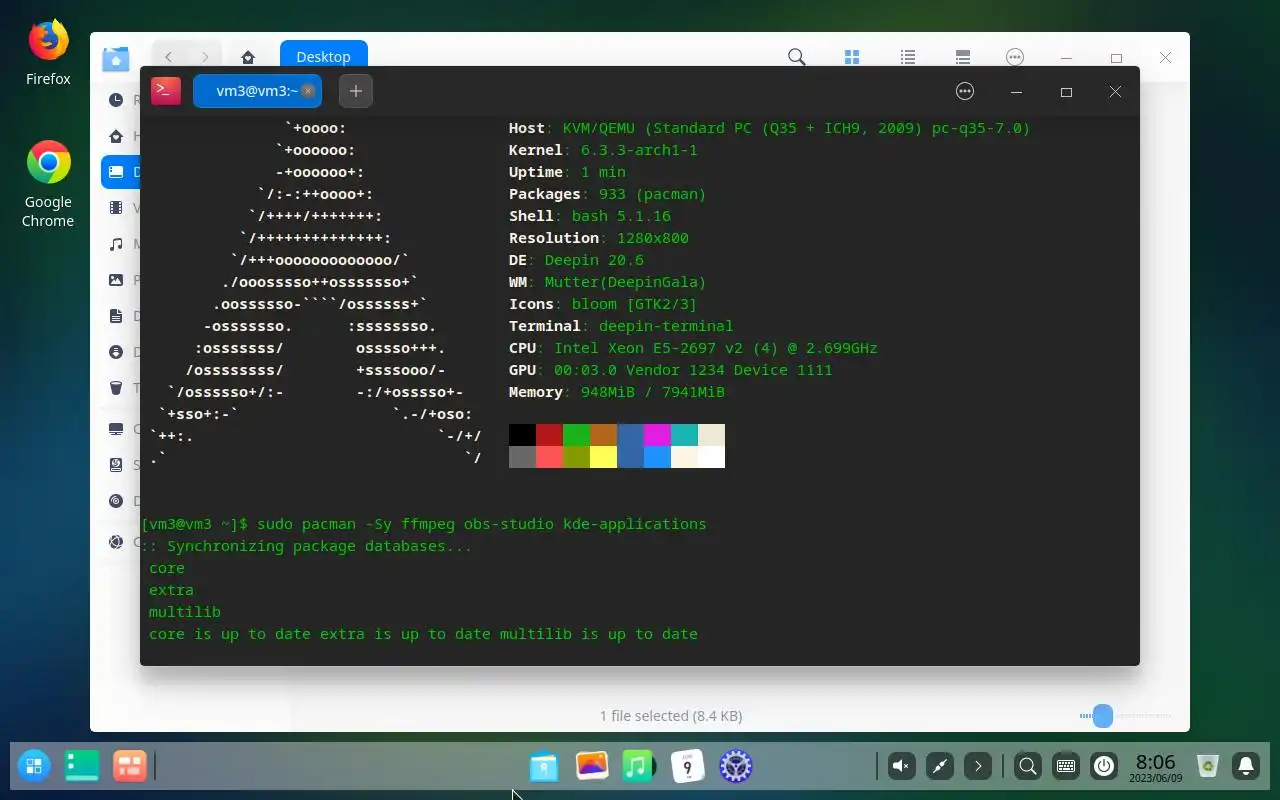Click the red terminal app icon in title bar
This screenshot has width=1280, height=800.
[x=166, y=90]
